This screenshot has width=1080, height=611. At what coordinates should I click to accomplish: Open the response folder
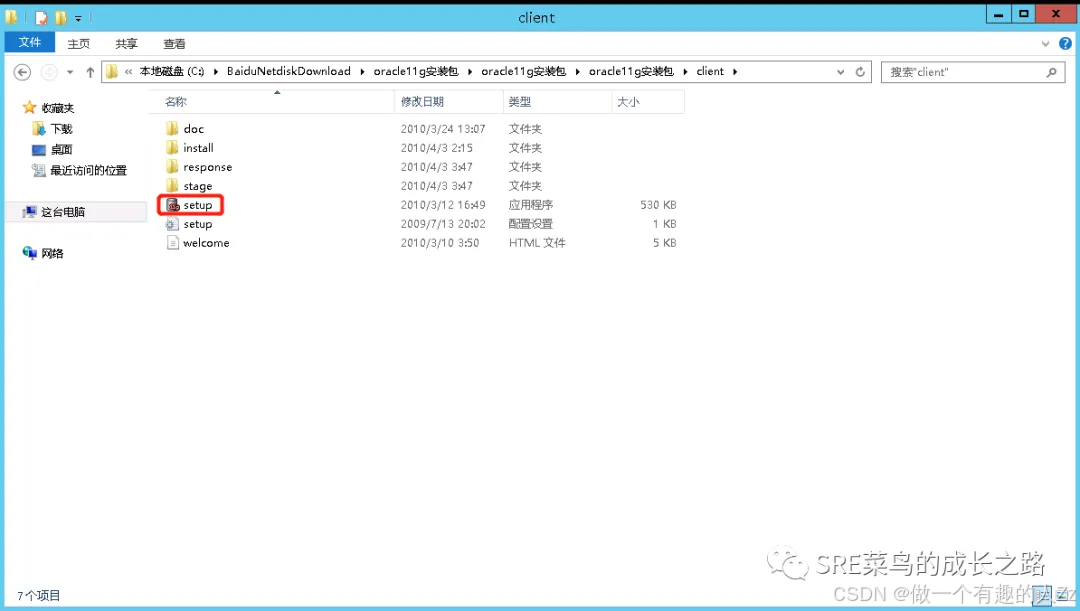(205, 166)
